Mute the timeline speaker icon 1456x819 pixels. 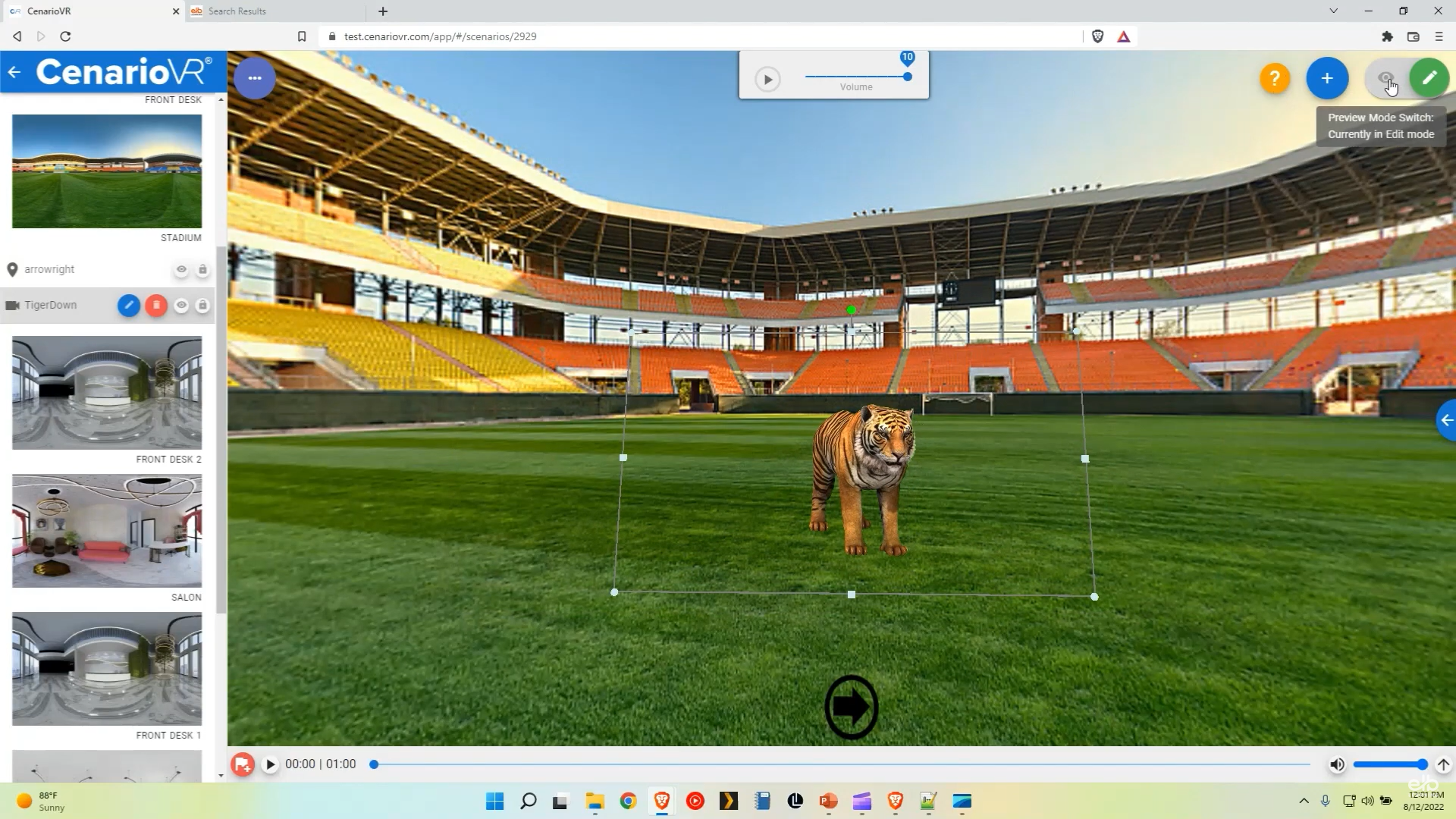point(1337,764)
